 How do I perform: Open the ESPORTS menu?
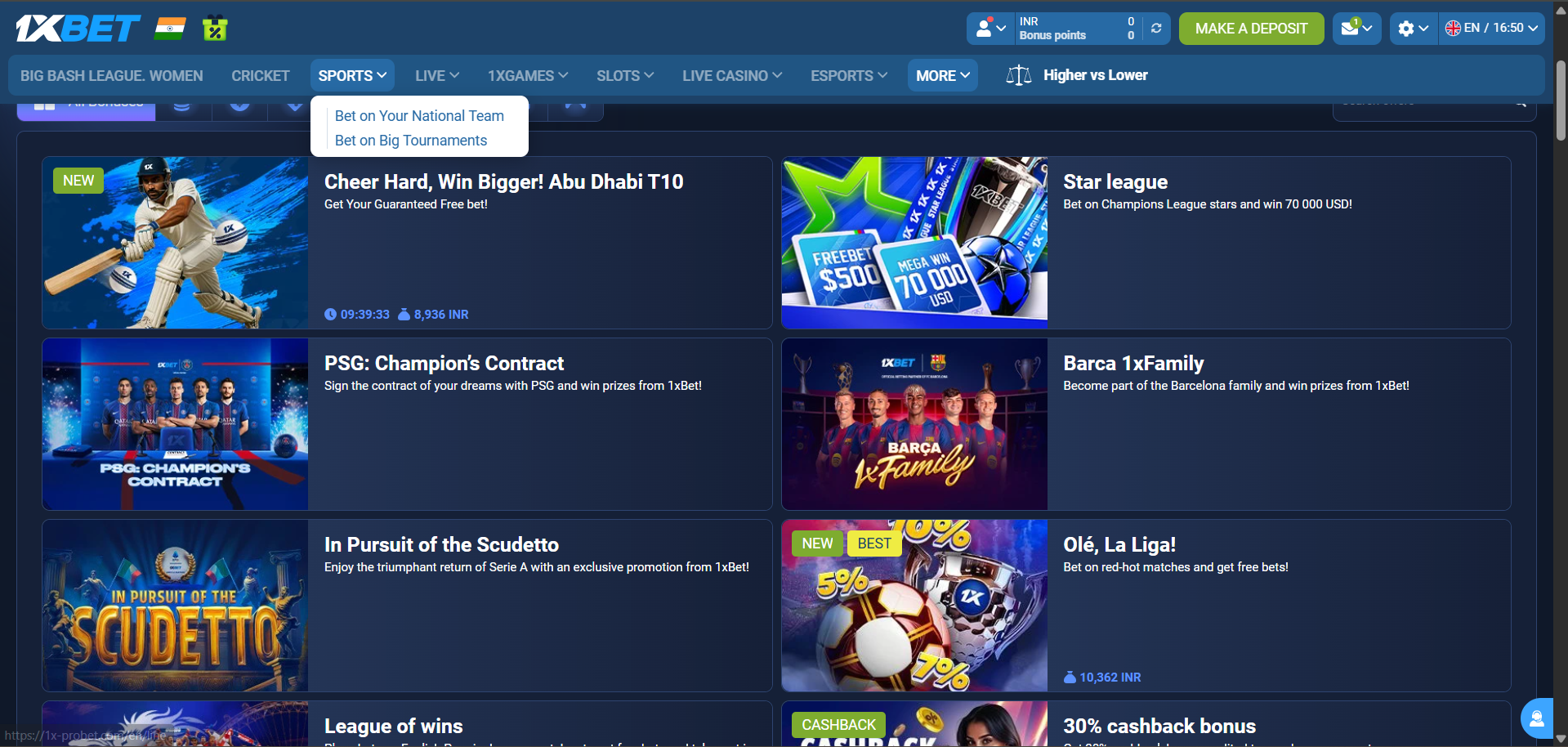click(847, 75)
